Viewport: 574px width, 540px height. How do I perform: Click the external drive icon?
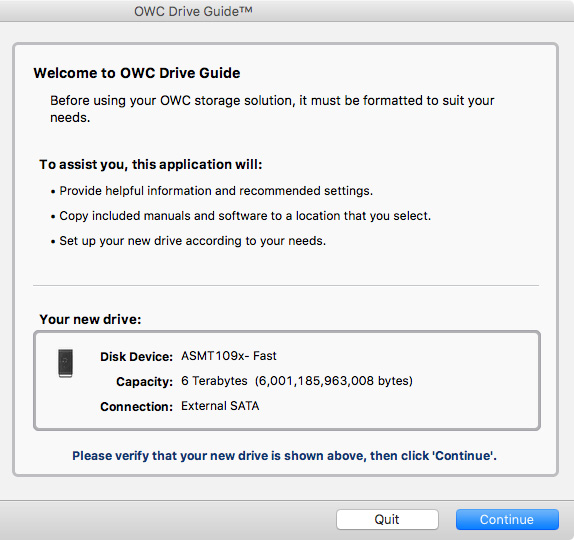click(66, 363)
